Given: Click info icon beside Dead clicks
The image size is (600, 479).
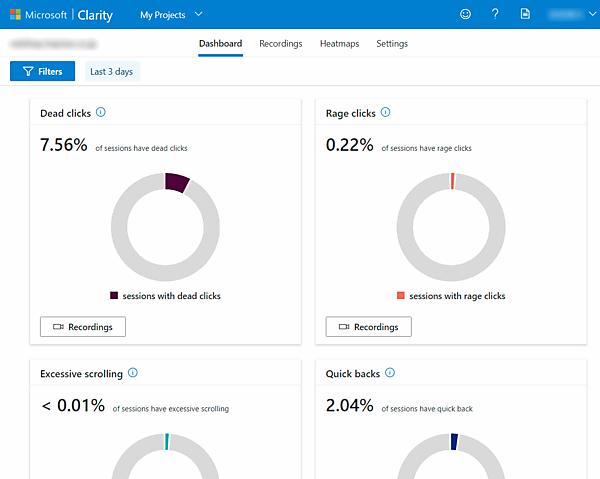Looking at the screenshot, I should (x=101, y=113).
